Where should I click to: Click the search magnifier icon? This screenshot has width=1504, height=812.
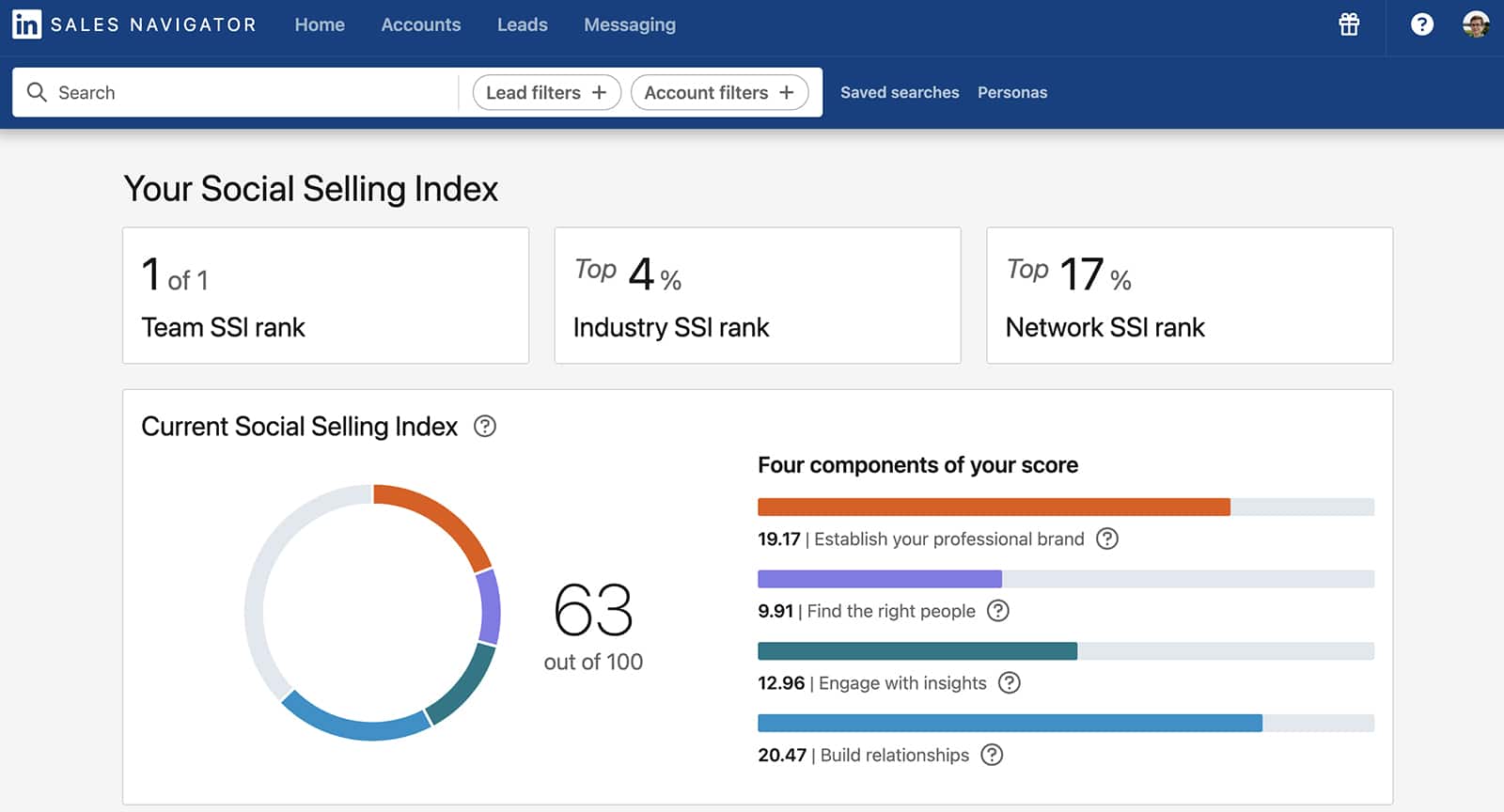[x=37, y=92]
